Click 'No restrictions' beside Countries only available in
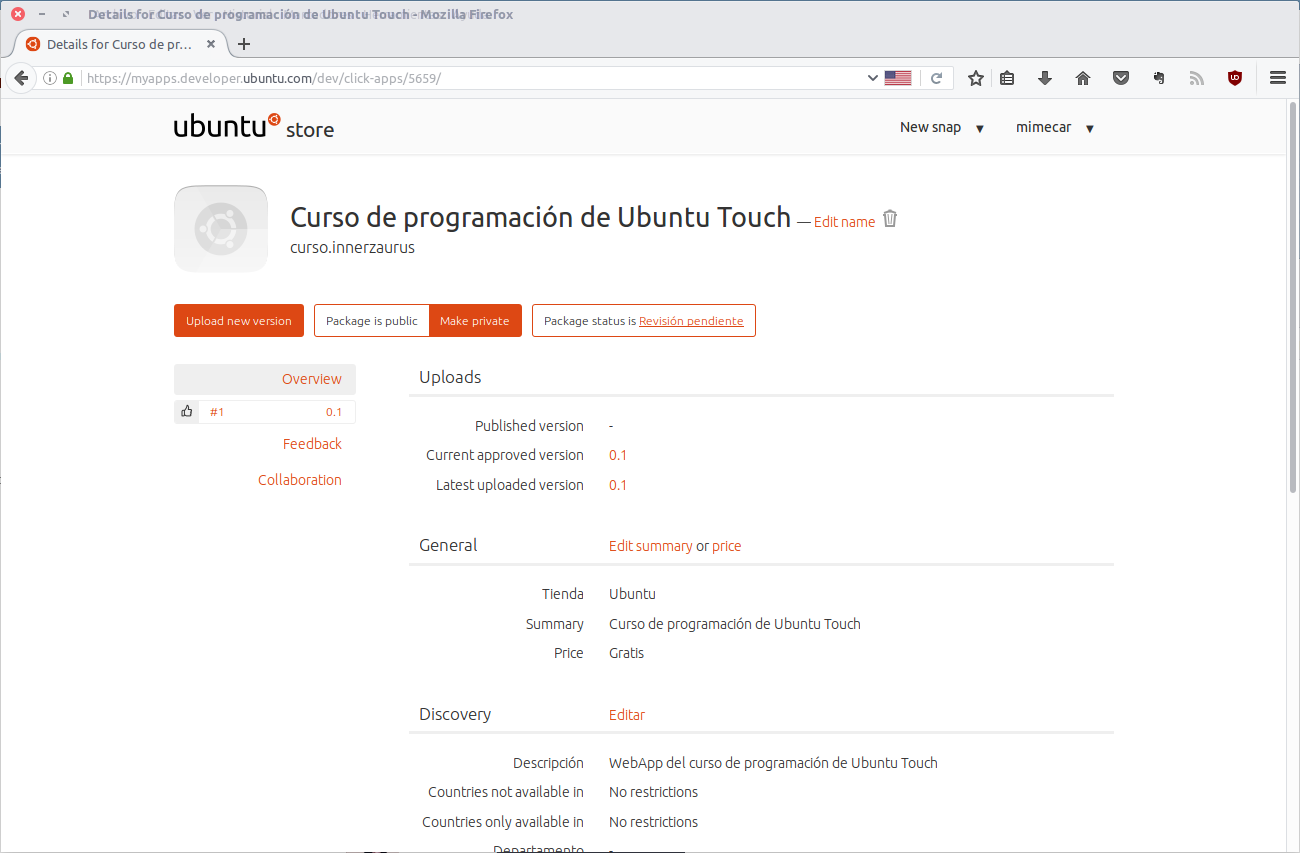 click(653, 822)
